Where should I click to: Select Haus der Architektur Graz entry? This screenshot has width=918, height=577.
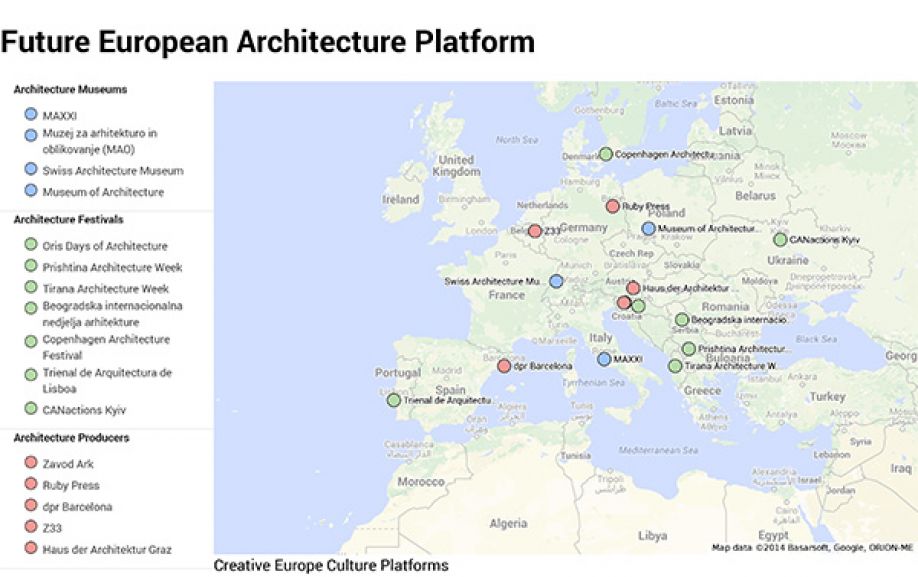(107, 549)
